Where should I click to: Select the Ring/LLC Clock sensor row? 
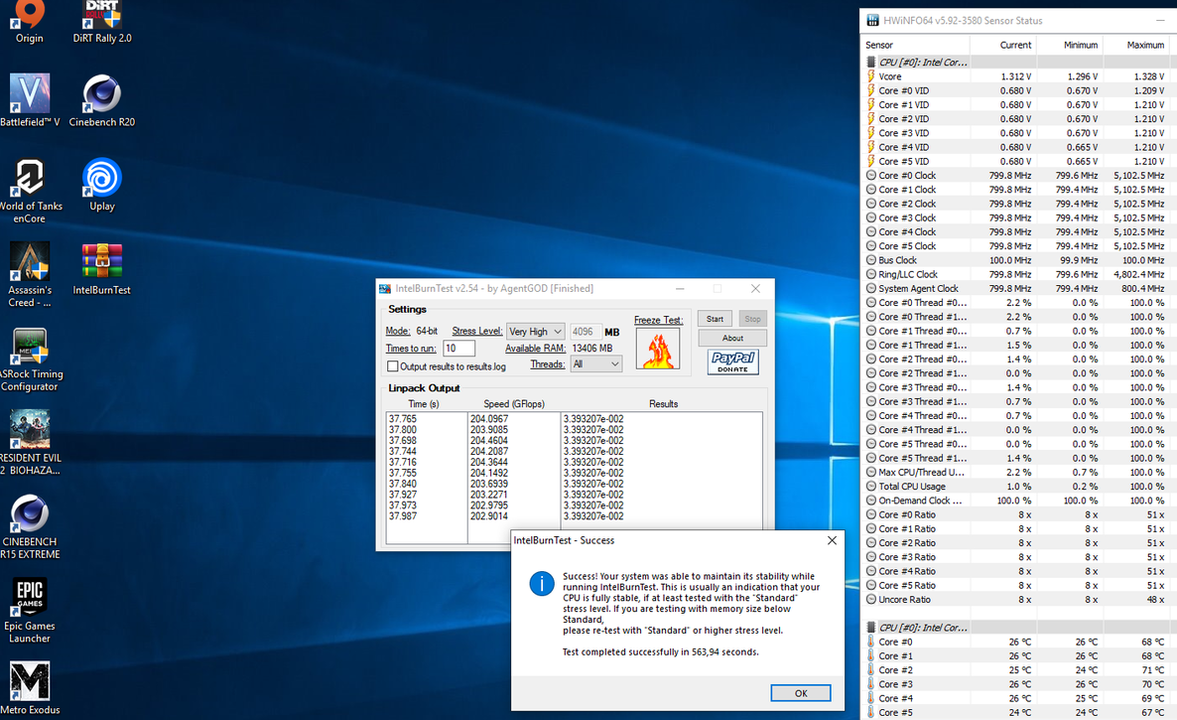tap(1019, 275)
